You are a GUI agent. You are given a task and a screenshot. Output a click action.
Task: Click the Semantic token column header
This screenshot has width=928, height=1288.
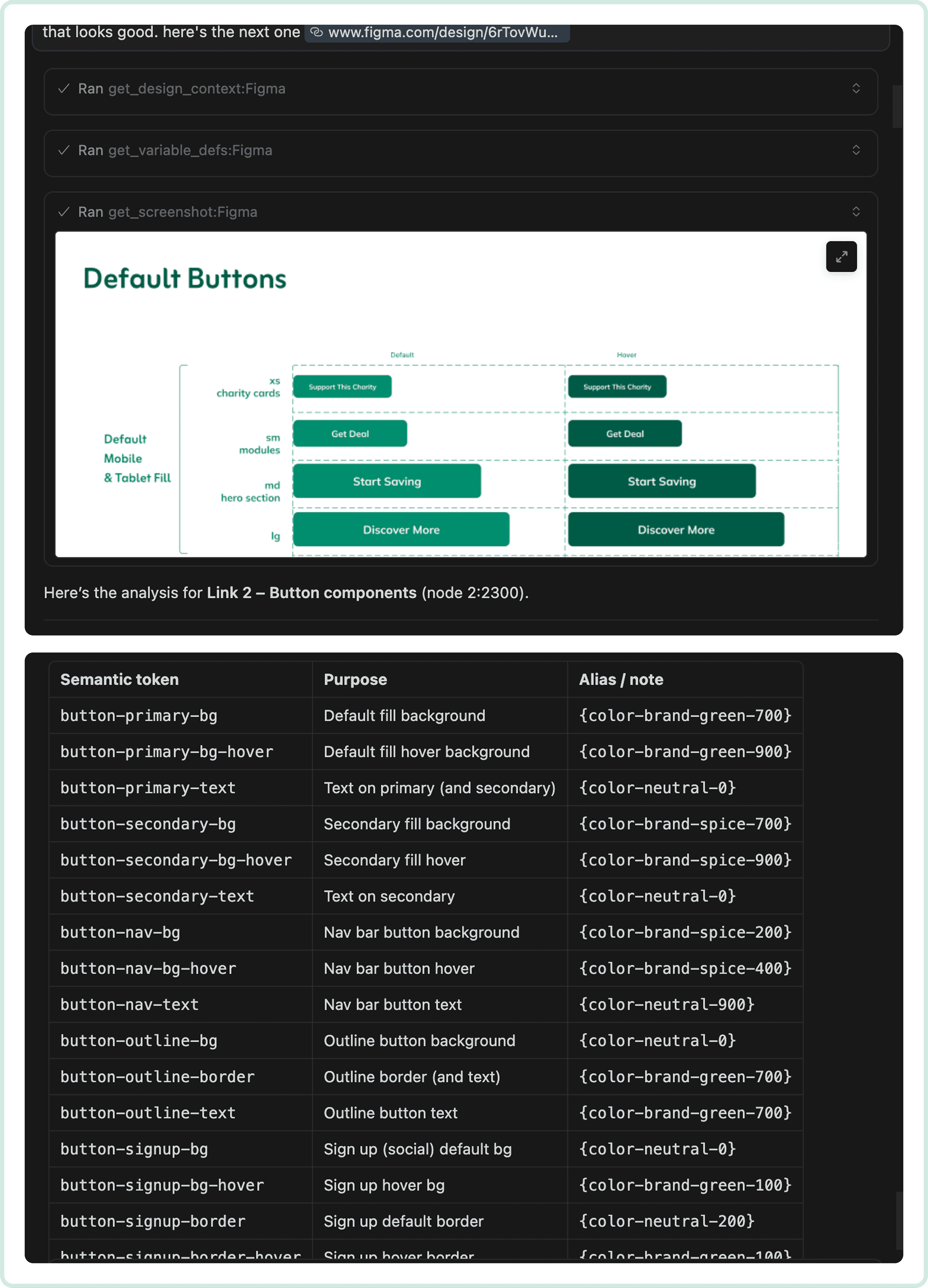pyautogui.click(x=119, y=679)
